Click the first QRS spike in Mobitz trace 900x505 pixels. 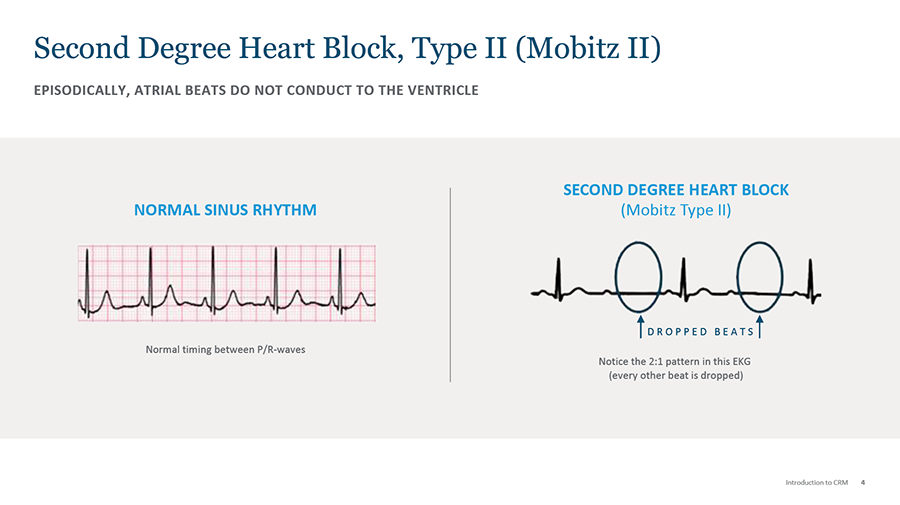coord(560,274)
